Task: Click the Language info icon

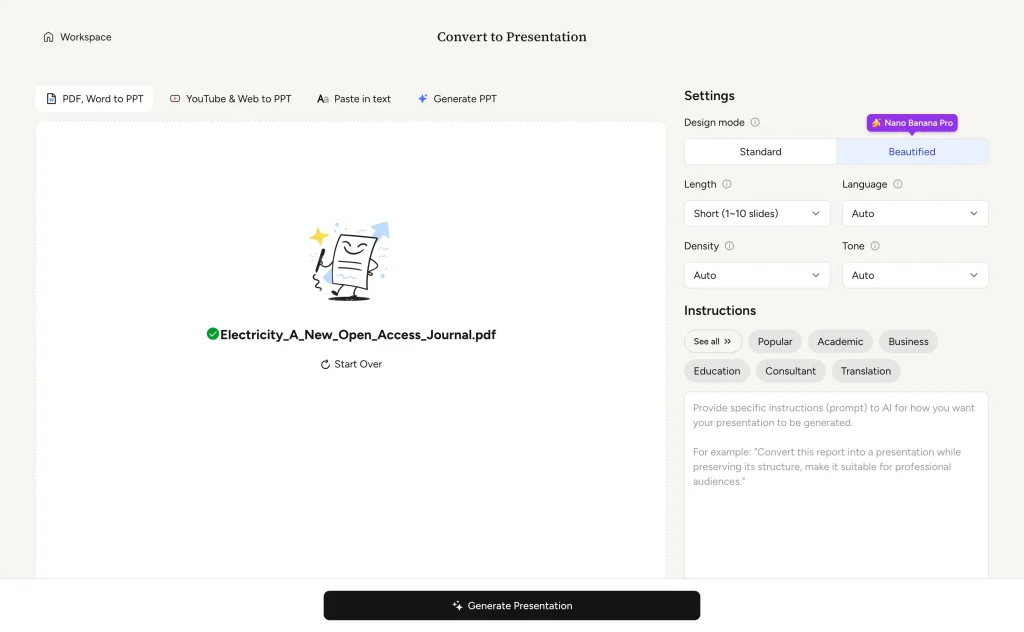Action: click(898, 184)
